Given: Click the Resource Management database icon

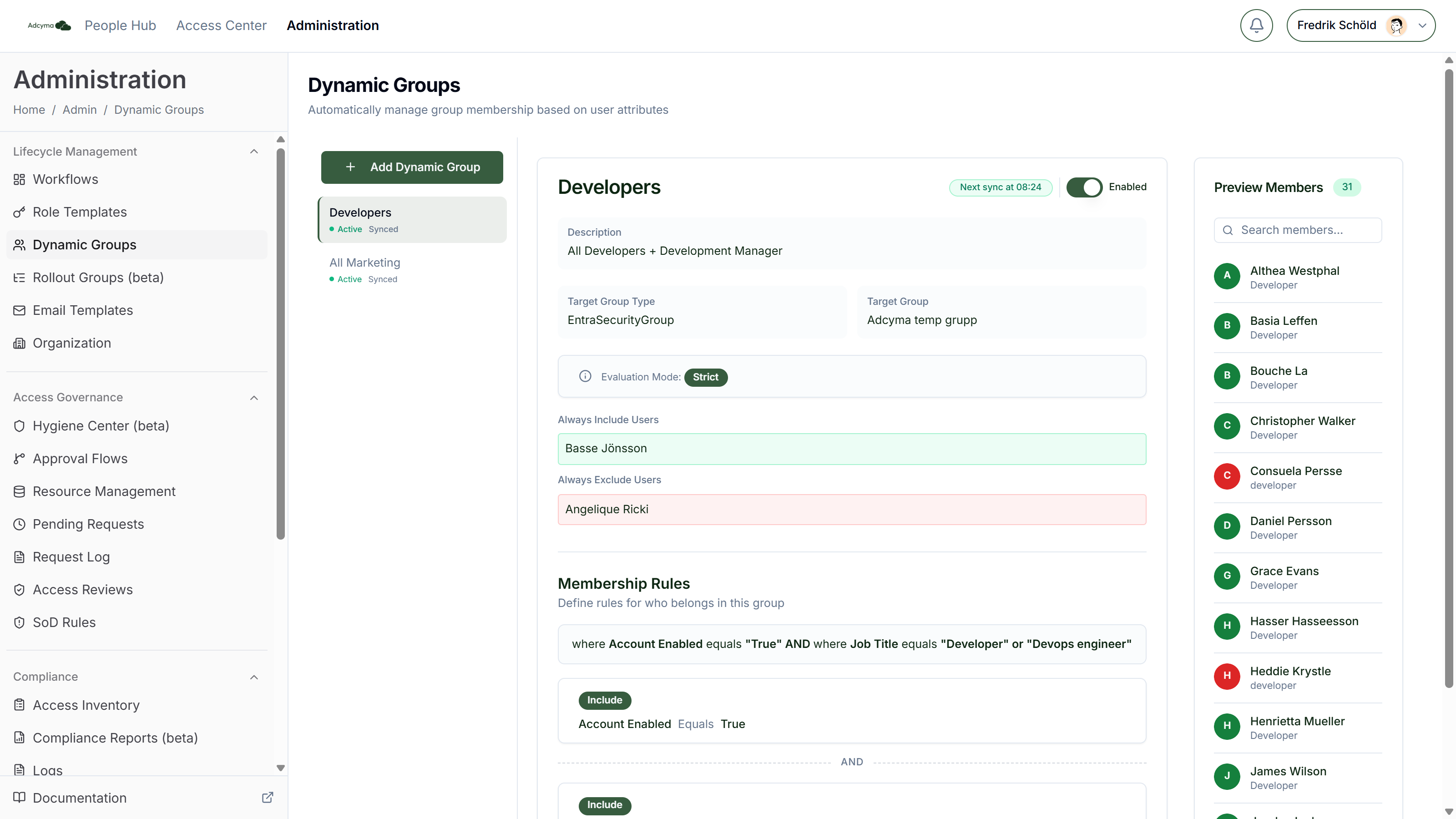Looking at the screenshot, I should pyautogui.click(x=19, y=491).
